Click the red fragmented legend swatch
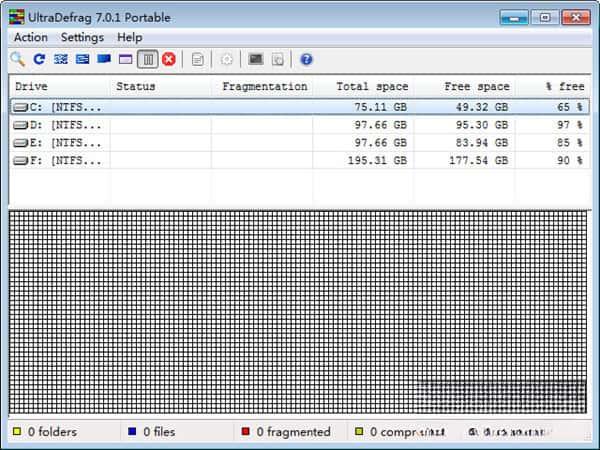This screenshot has width=600, height=450. pyautogui.click(x=246, y=432)
